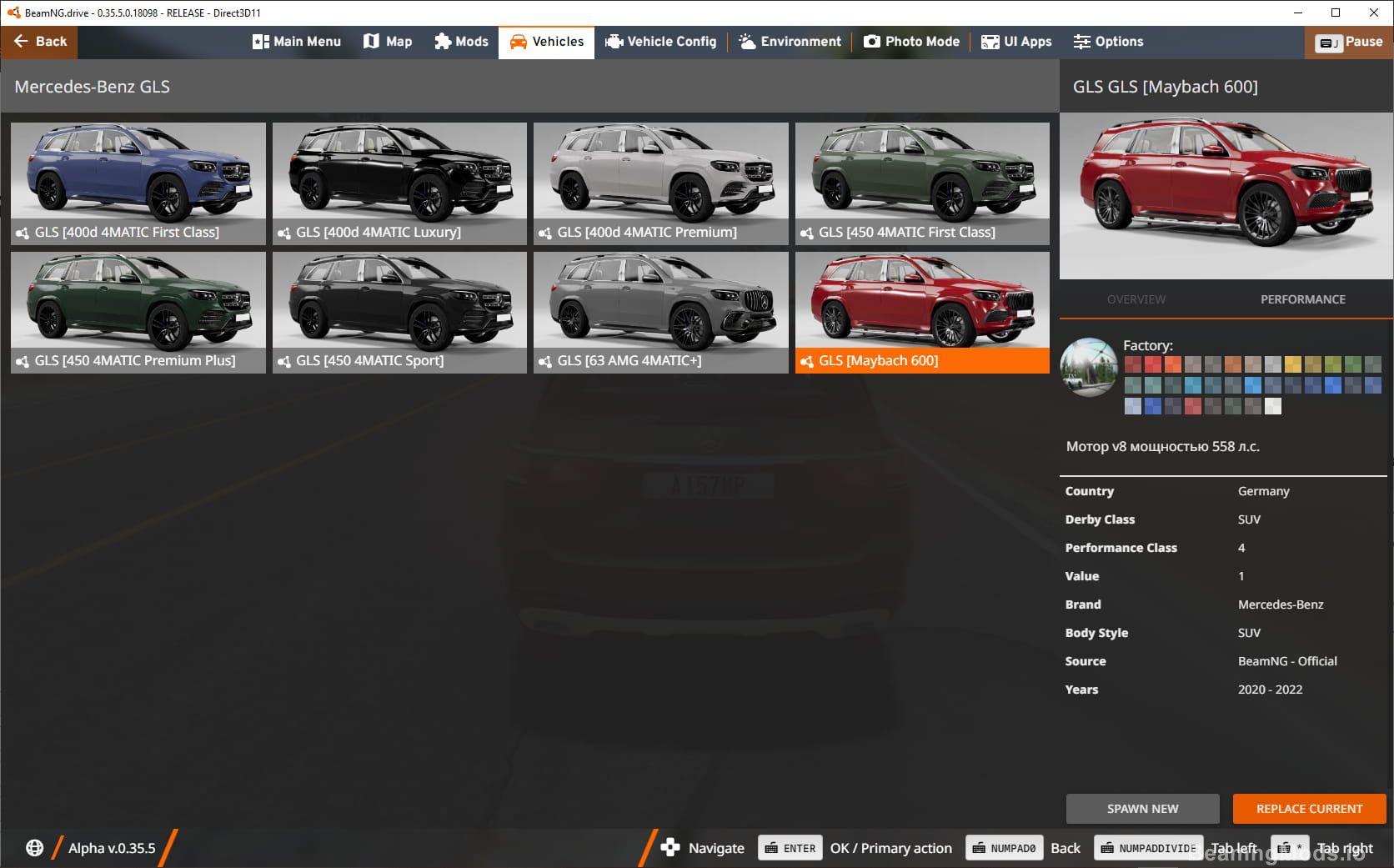Click the 'Factory:' colors label
Viewport: 1394px width, 868px height.
[x=1147, y=345]
